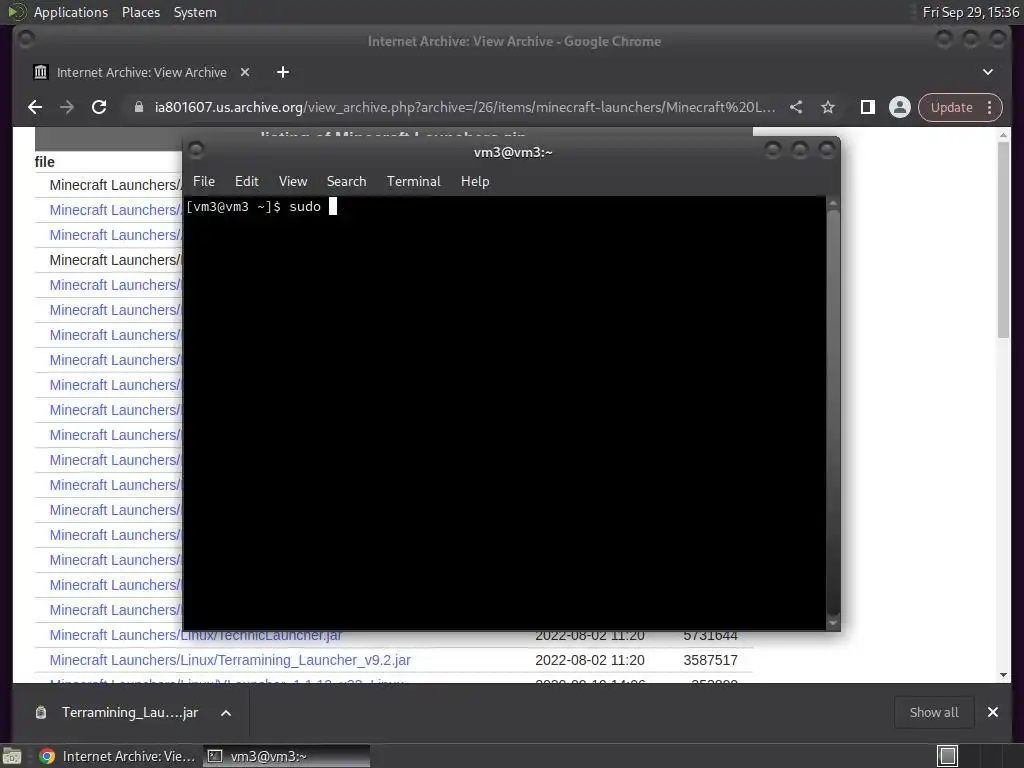
Task: Open terminal Search menu
Action: [346, 181]
